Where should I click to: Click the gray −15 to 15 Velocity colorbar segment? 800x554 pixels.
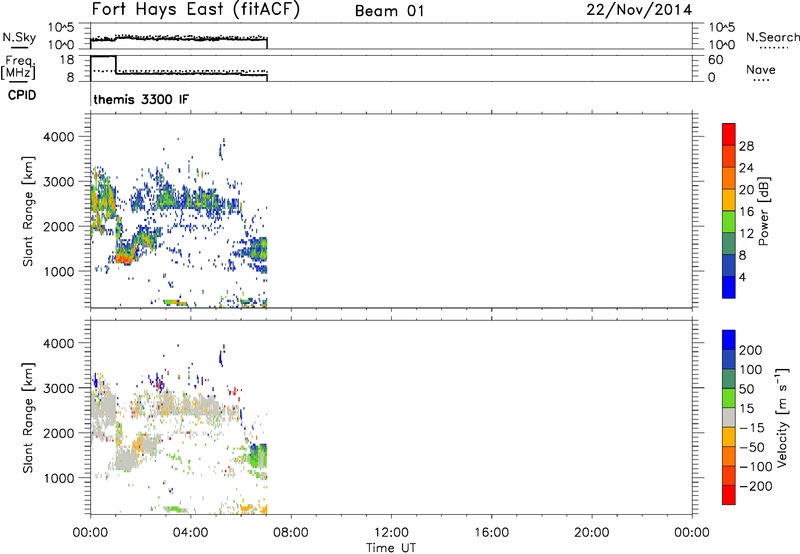[729, 417]
